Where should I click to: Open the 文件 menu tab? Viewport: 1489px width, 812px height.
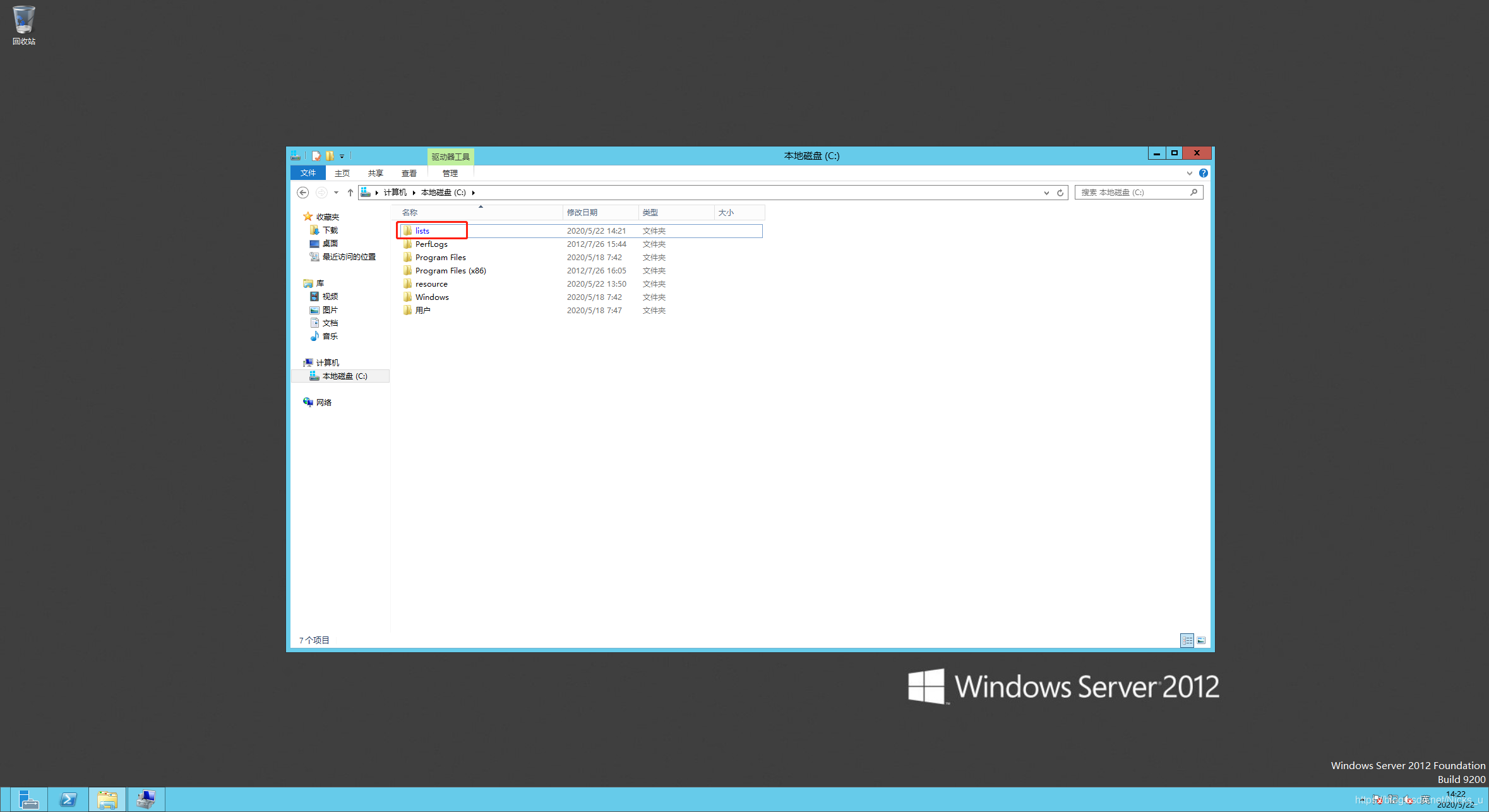point(308,173)
